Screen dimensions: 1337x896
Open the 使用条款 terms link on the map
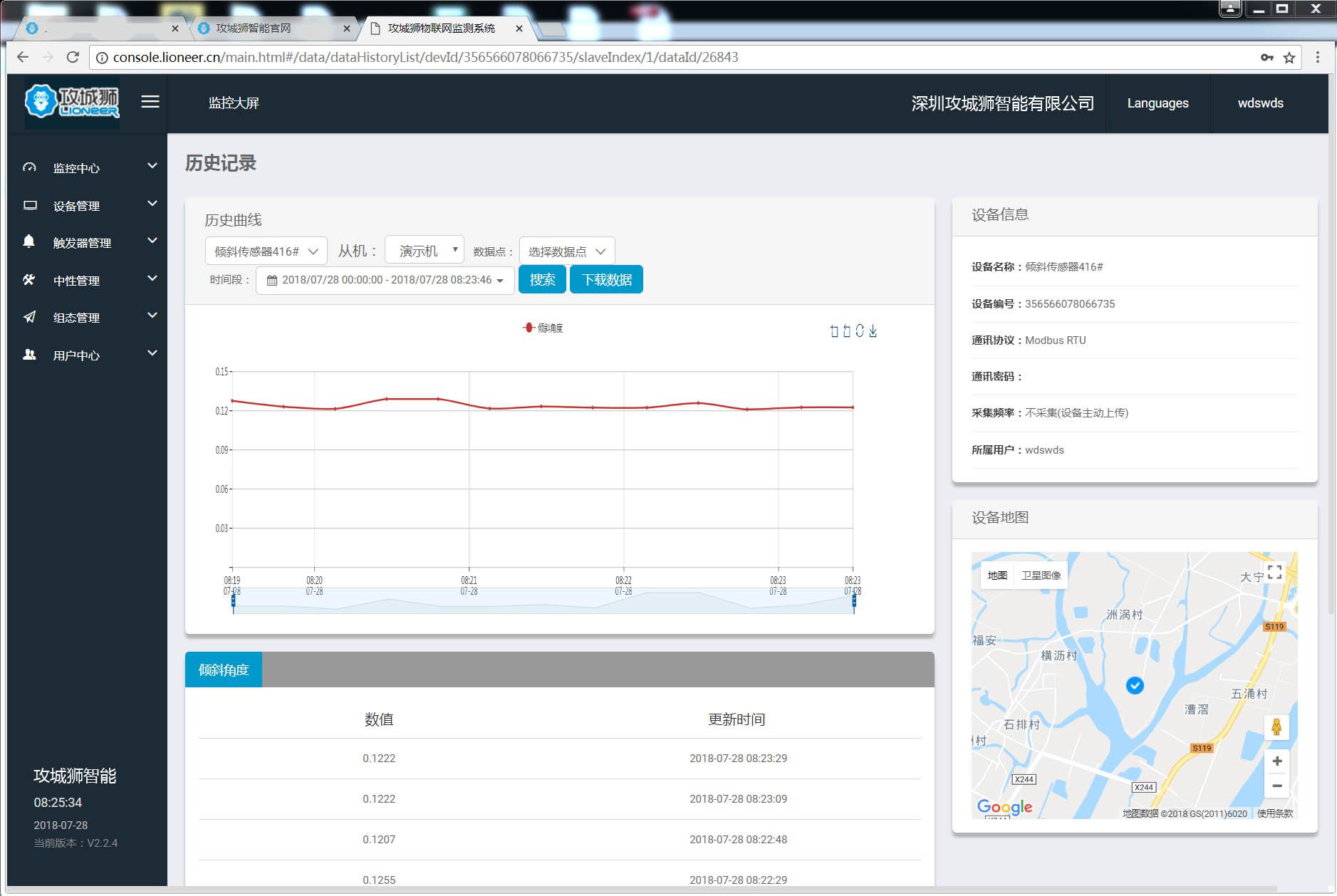coord(1275,813)
